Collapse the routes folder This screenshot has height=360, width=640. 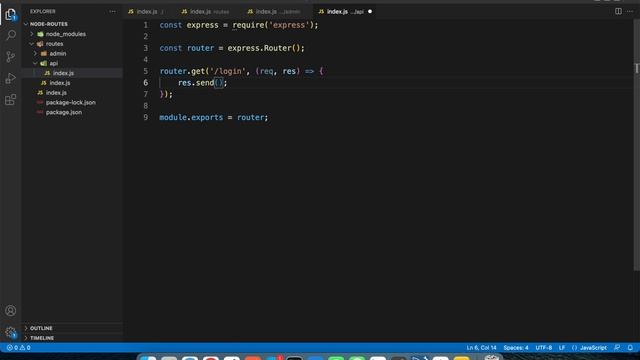[x=54, y=44]
